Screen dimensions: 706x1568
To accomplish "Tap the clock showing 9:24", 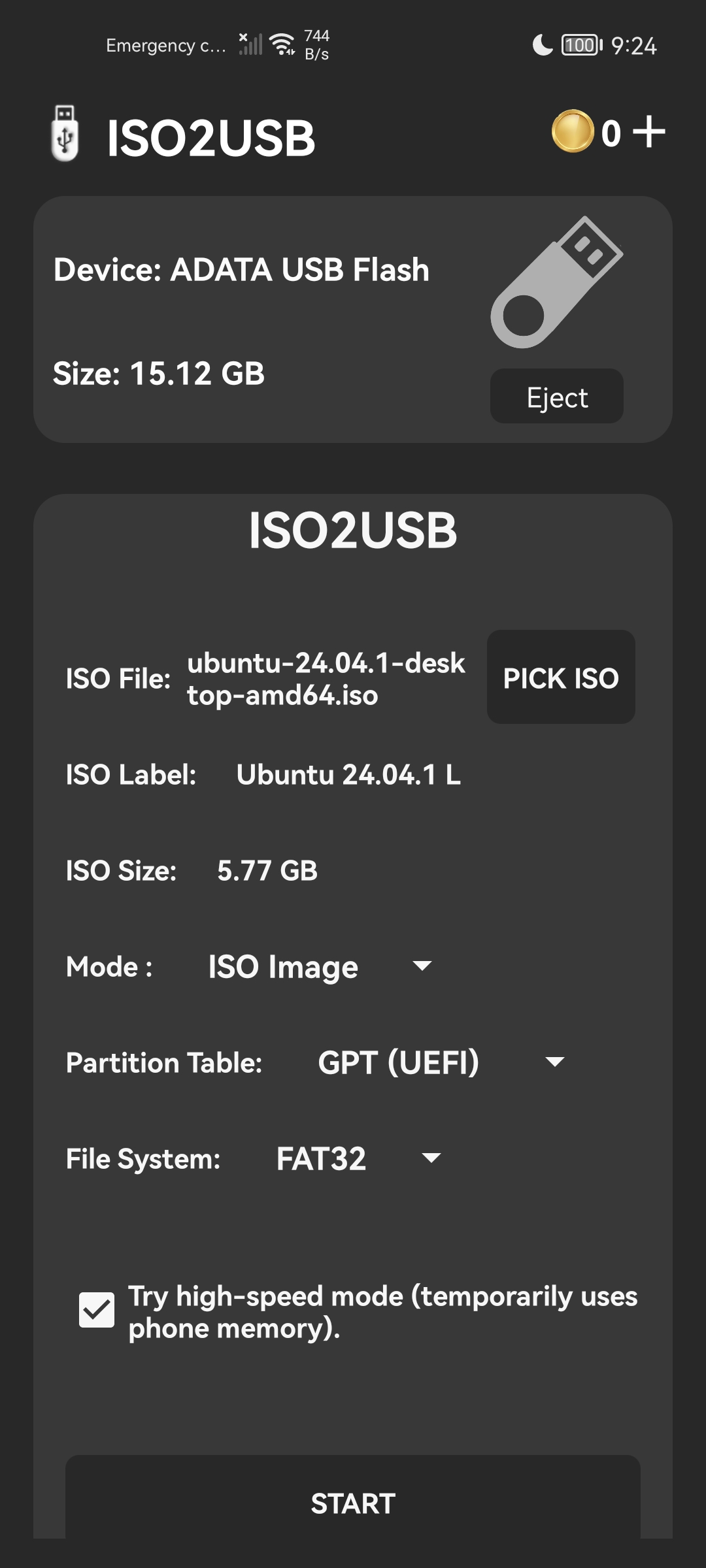I will (635, 43).
